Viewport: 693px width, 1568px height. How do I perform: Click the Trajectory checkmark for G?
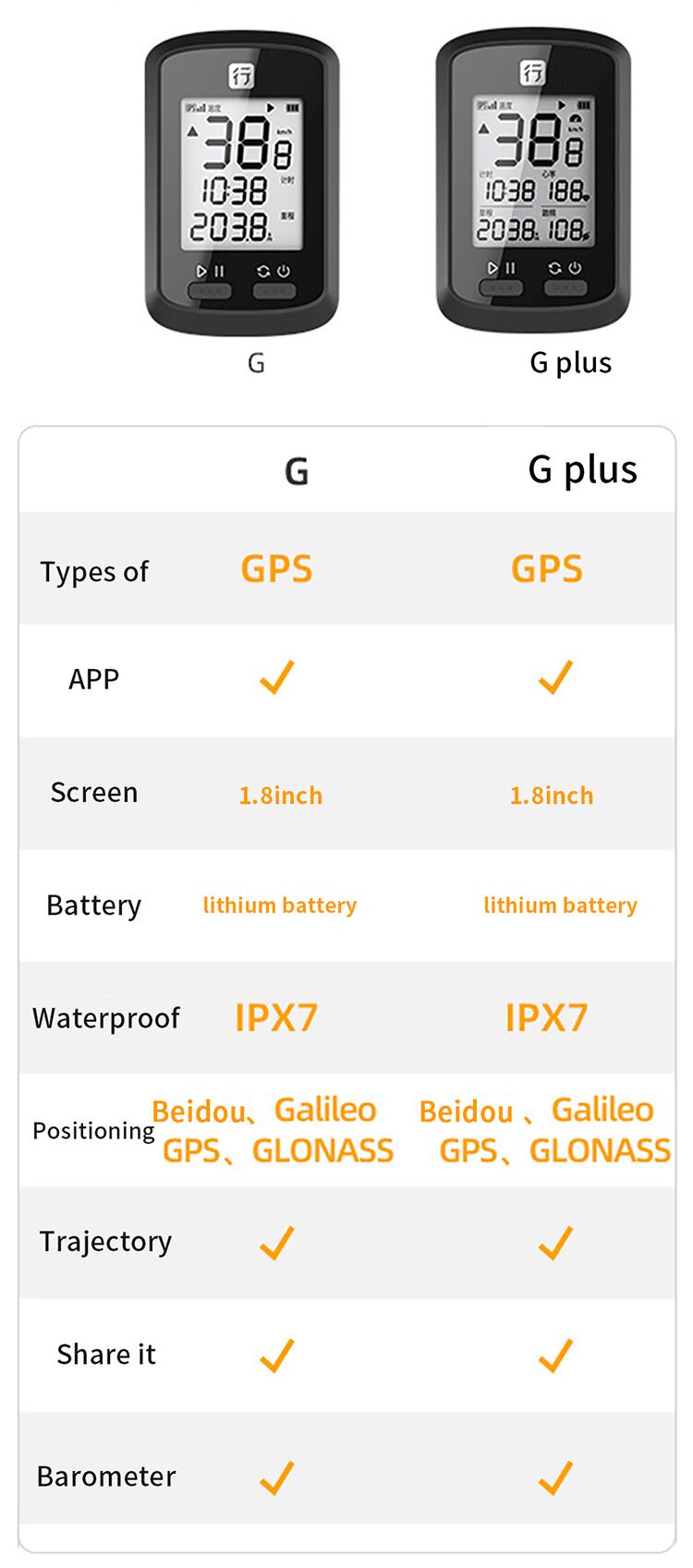click(x=276, y=1243)
